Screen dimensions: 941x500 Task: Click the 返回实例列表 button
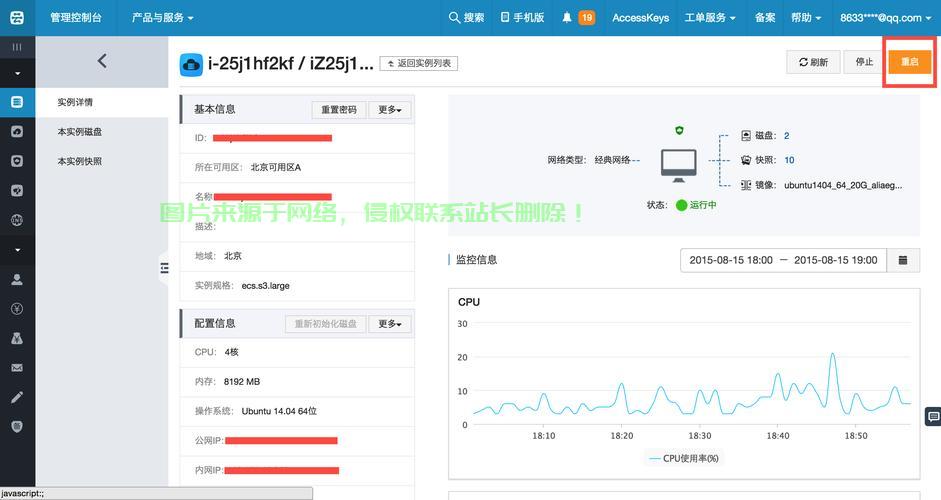[x=419, y=63]
